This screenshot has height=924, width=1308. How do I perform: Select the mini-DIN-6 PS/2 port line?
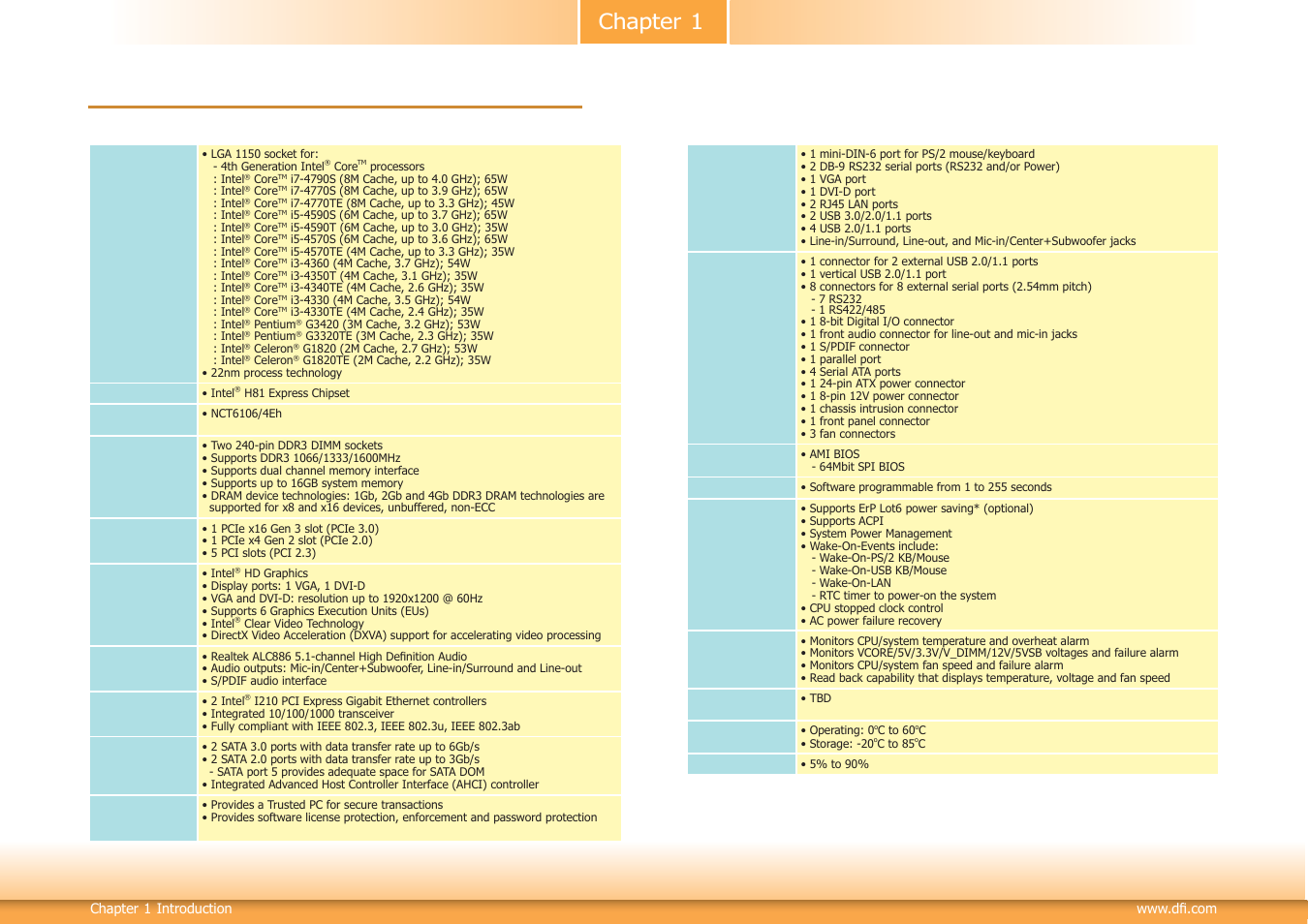(x=918, y=154)
